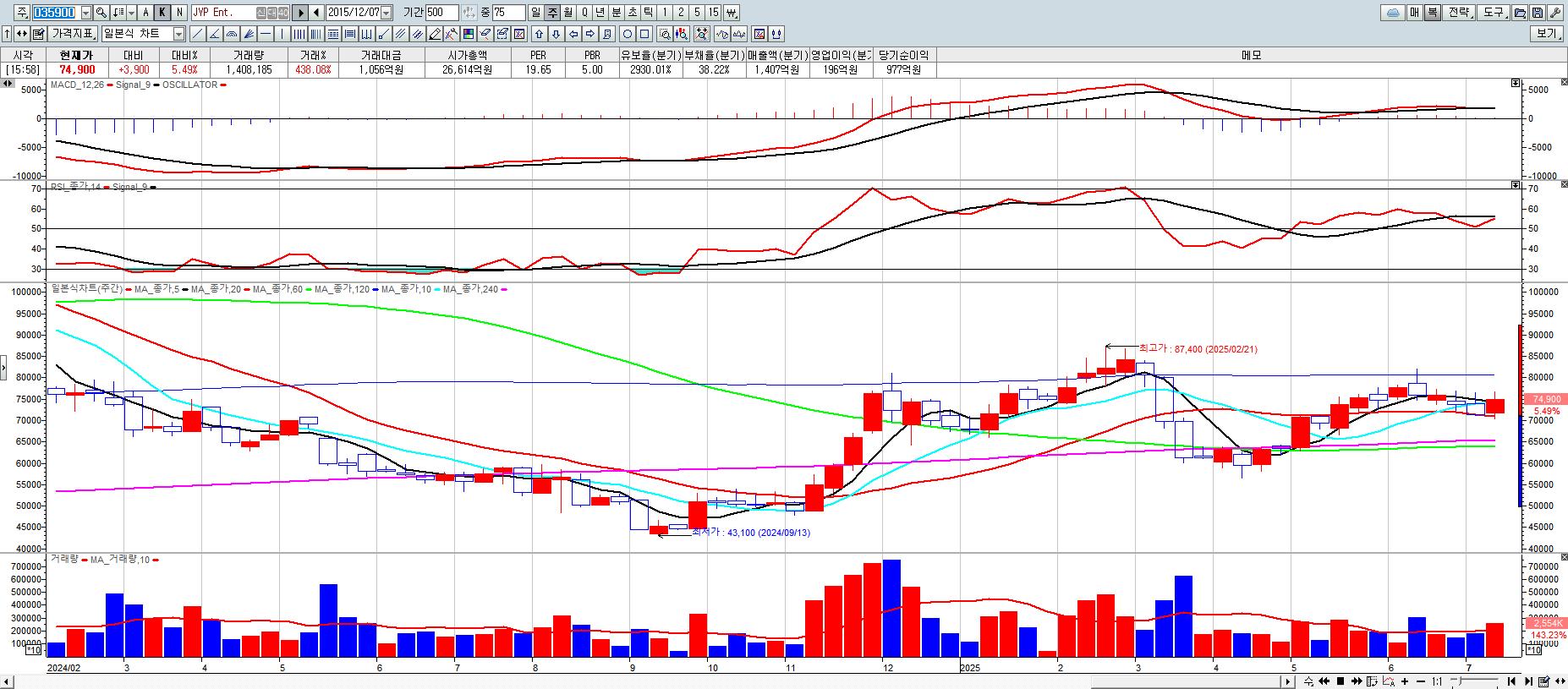Open the color palette swatch icon
Viewport: 1568px width, 689px height.
tap(469, 35)
